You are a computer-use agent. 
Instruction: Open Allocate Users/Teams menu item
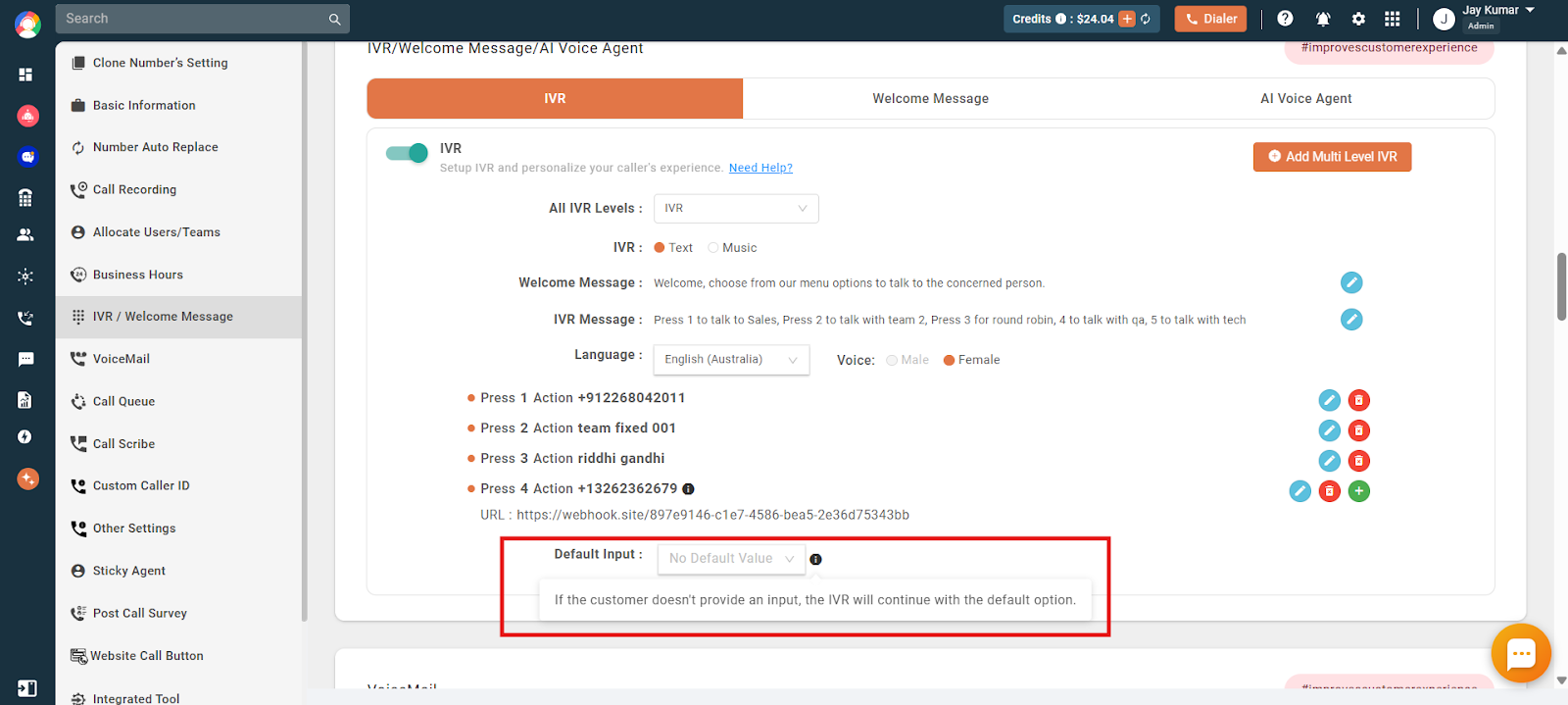[x=178, y=232]
